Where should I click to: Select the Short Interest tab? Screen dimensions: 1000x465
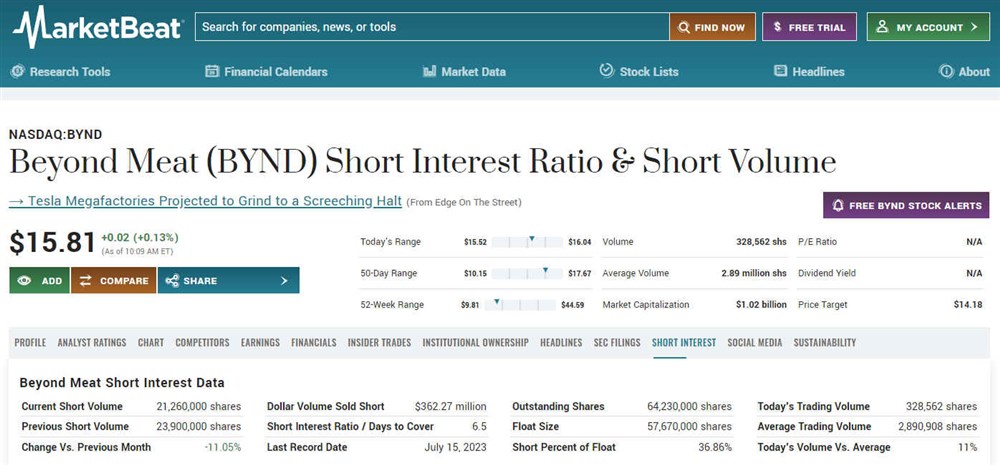tap(684, 343)
